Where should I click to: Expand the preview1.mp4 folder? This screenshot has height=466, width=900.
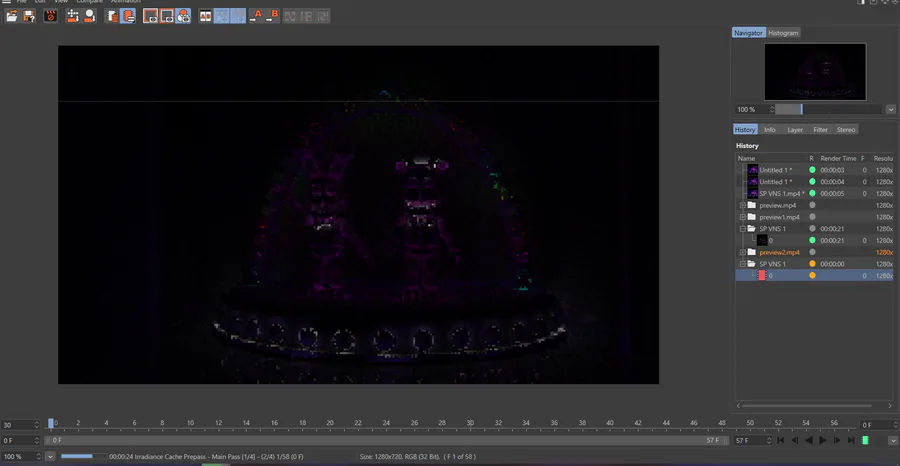click(x=743, y=217)
